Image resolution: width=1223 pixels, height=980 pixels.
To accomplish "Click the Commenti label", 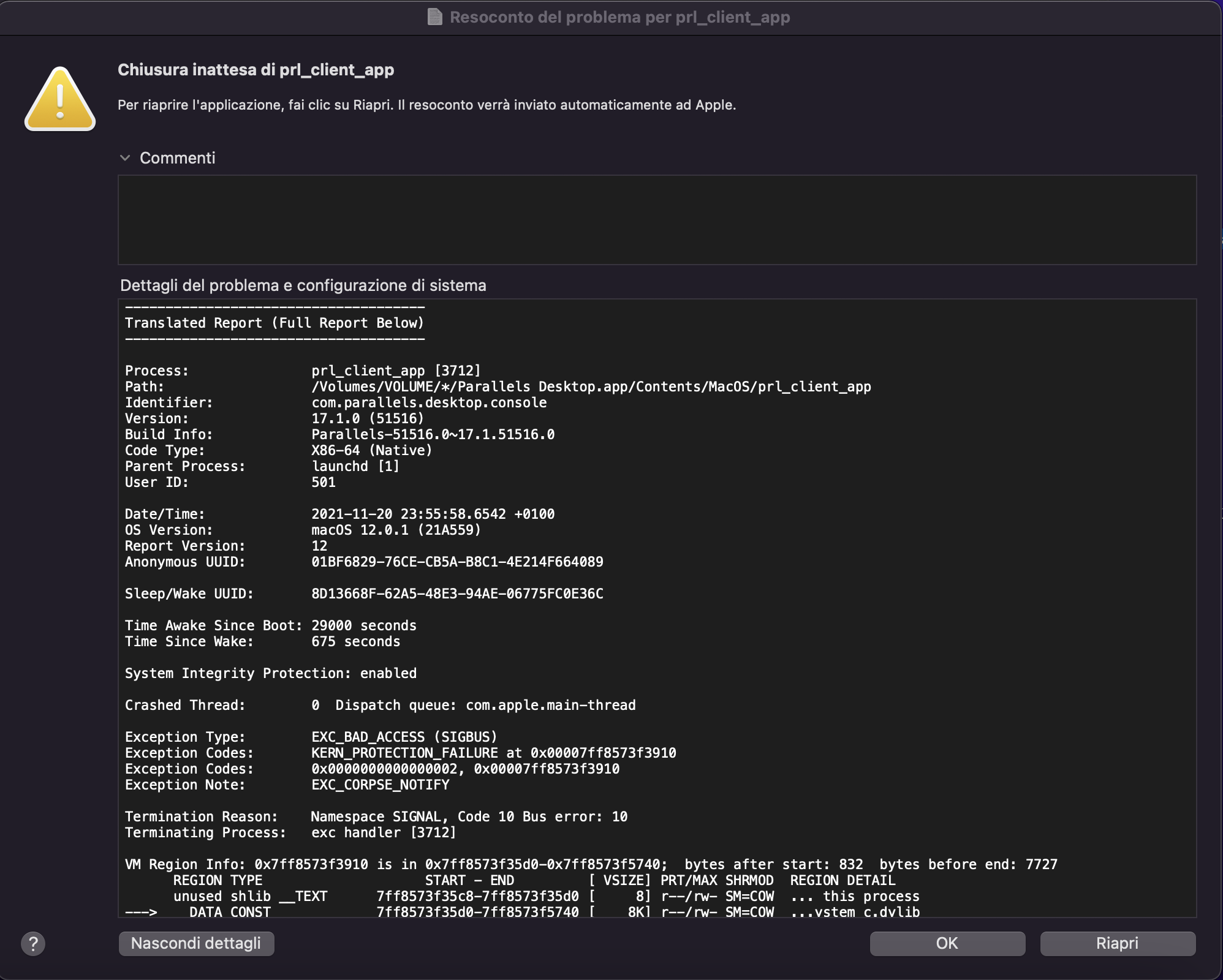I will click(x=178, y=158).
